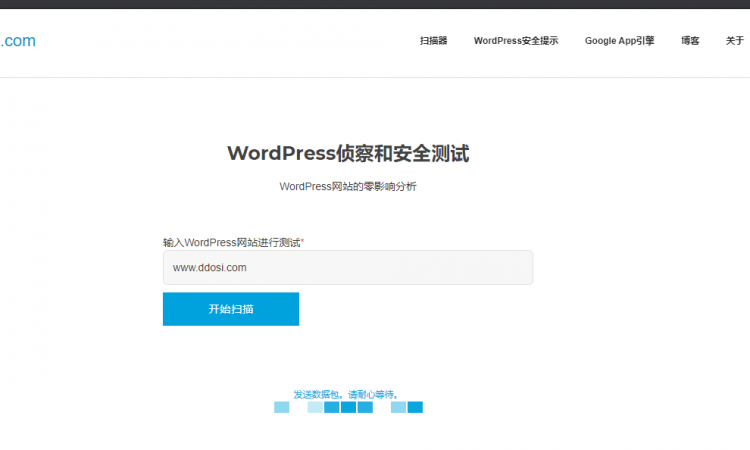Open the WordPress安全提示 menu item
750x450 pixels.
pyautogui.click(x=516, y=41)
